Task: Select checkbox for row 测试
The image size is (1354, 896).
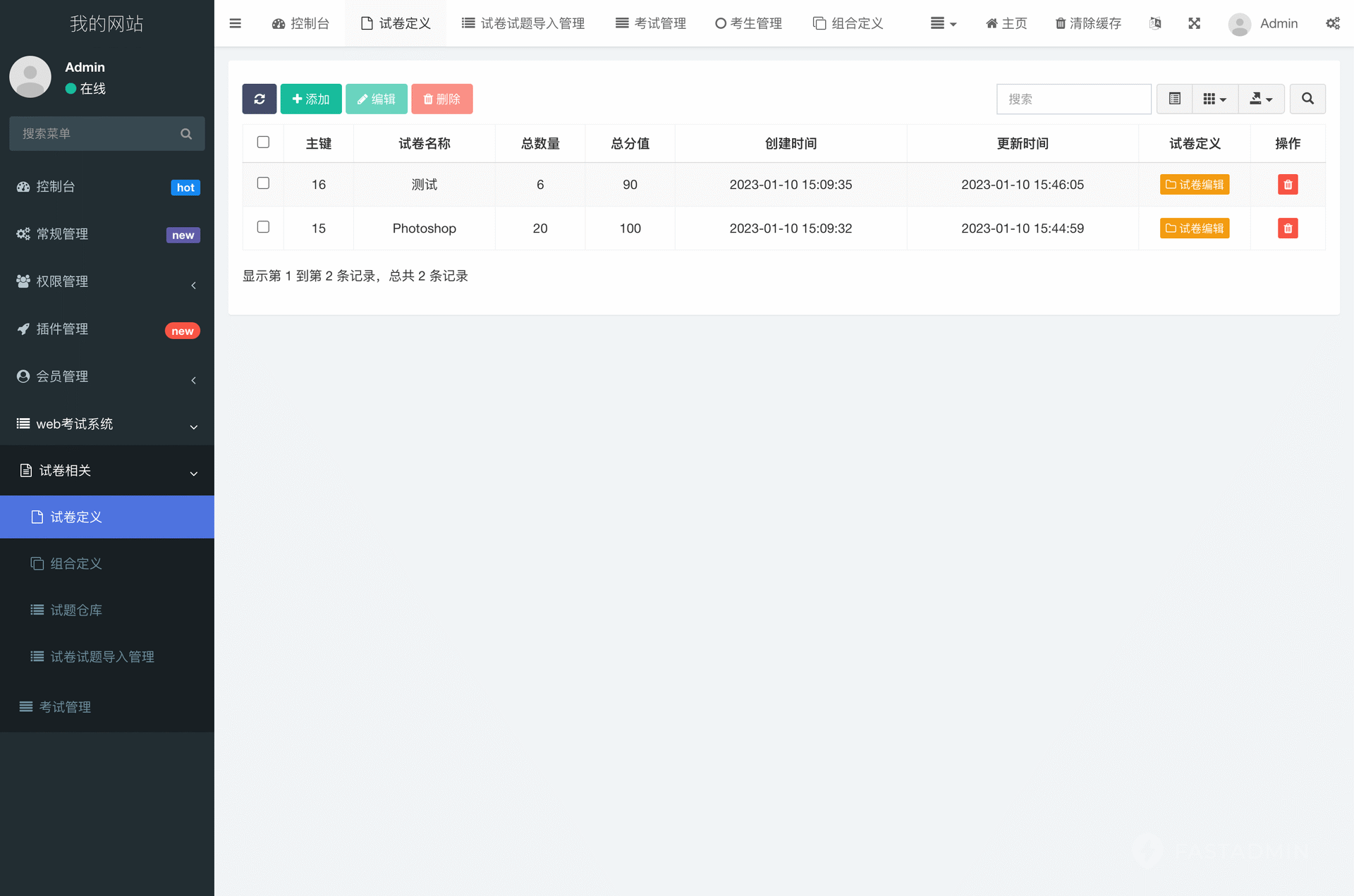Action: (263, 183)
